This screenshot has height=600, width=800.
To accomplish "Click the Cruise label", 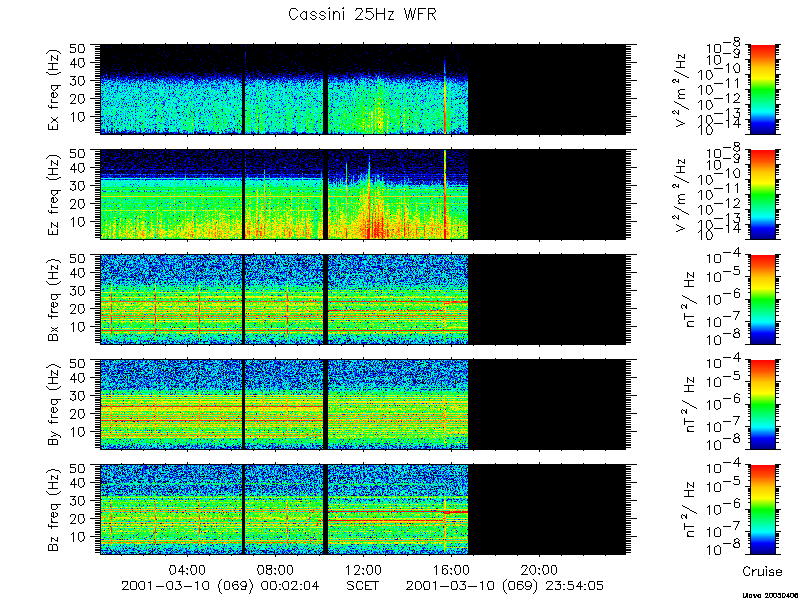I will click(762, 571).
